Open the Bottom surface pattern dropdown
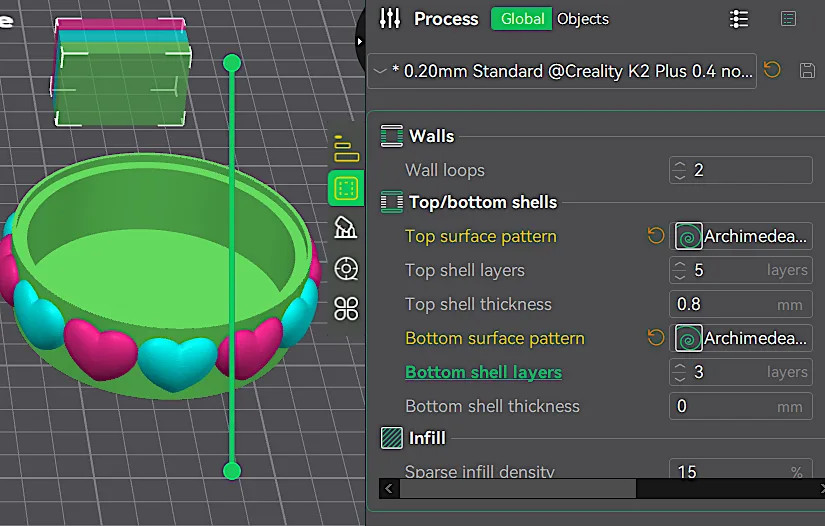This screenshot has height=526, width=825. click(x=740, y=338)
